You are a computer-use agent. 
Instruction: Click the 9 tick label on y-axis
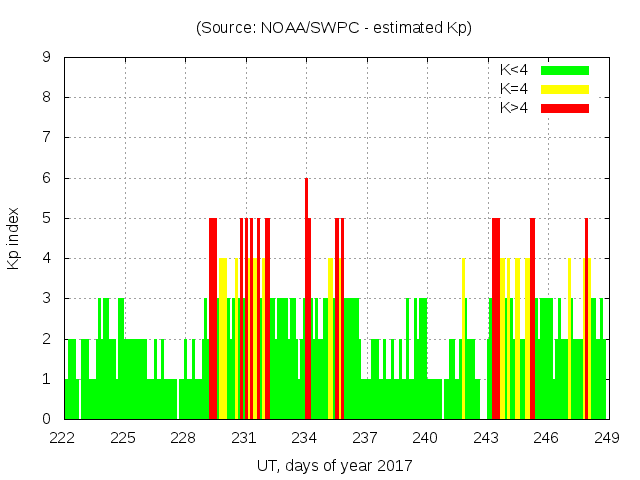[46, 58]
